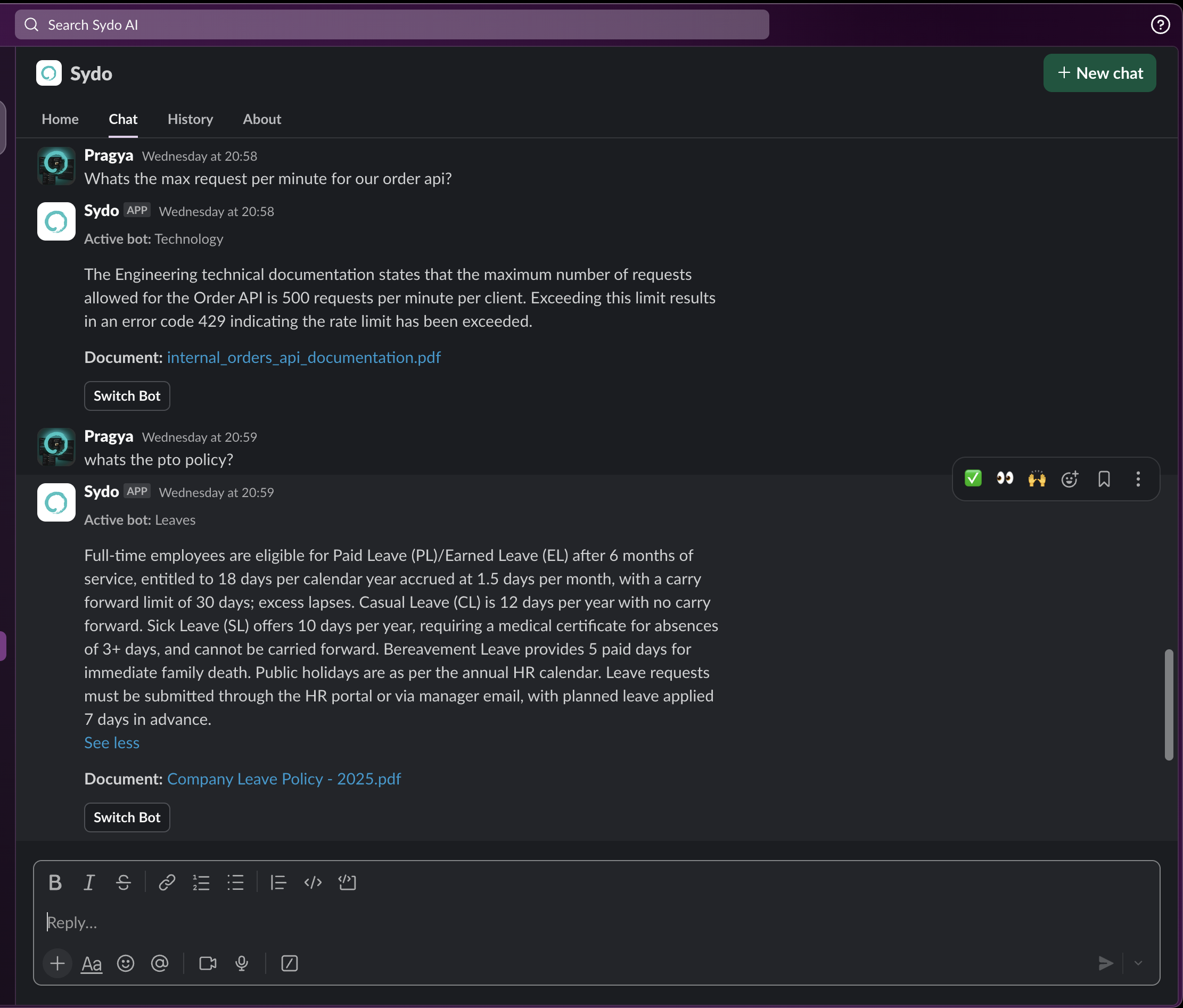
Task: Start a New chat
Action: (1099, 73)
